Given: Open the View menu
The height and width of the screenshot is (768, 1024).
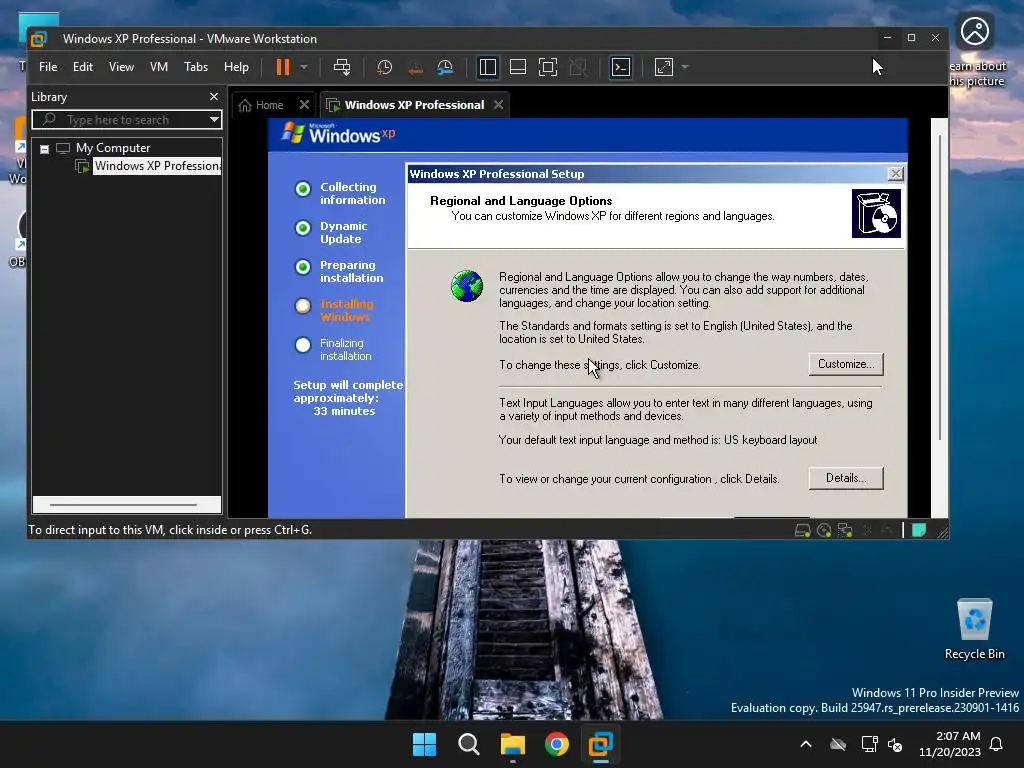Looking at the screenshot, I should tap(121, 67).
